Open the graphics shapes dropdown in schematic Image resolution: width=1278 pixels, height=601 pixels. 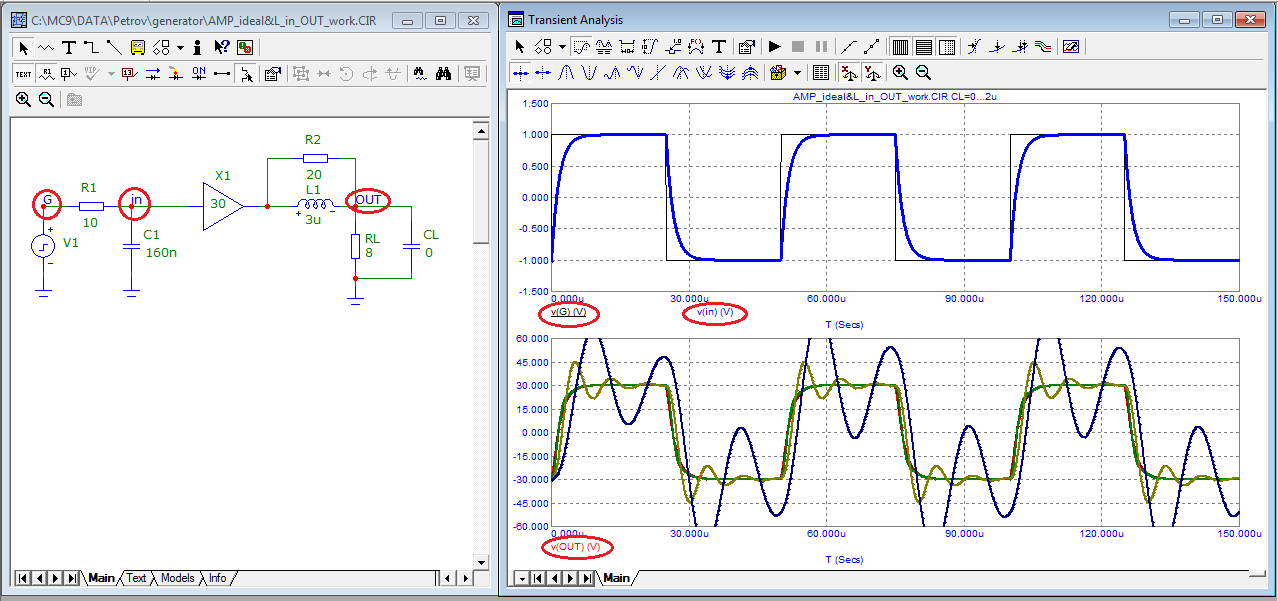[180, 47]
